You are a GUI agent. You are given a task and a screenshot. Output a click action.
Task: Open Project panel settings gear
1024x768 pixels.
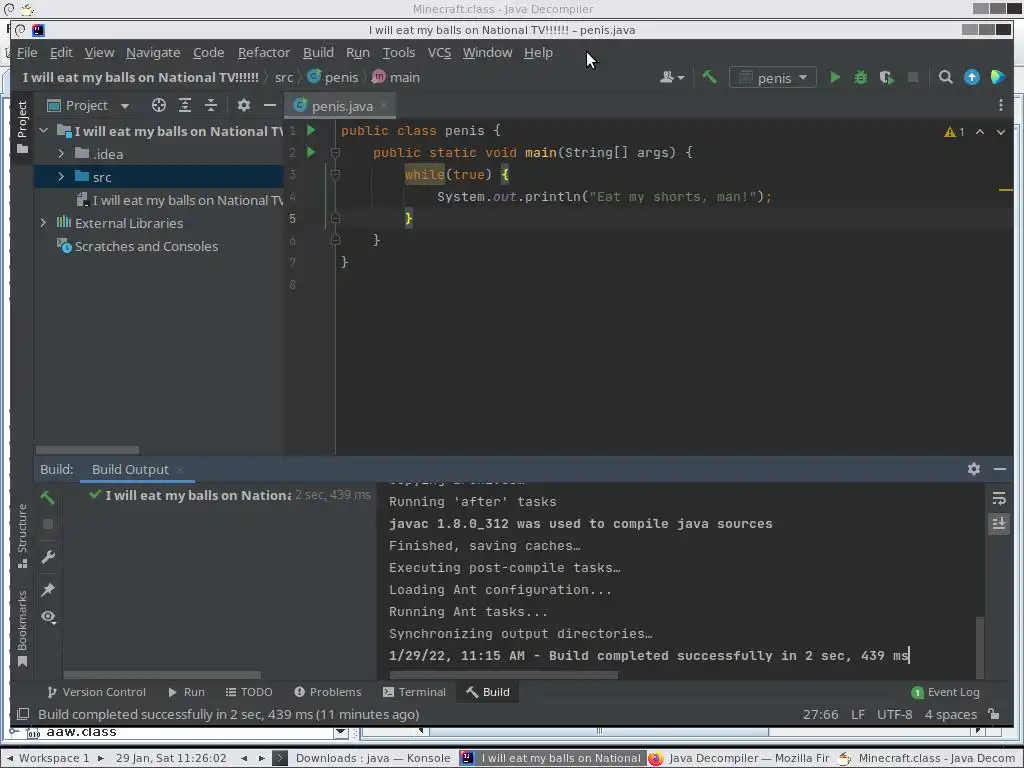(x=244, y=105)
